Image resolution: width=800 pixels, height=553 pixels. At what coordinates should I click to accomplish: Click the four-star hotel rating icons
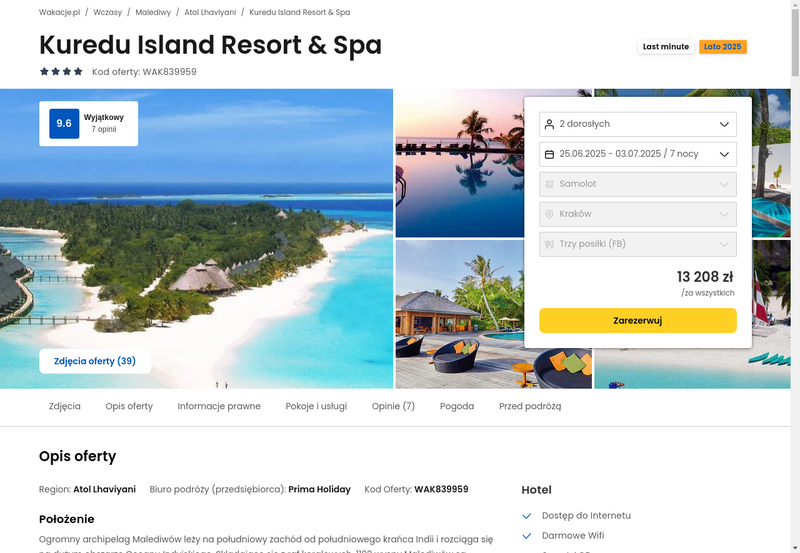(x=61, y=71)
